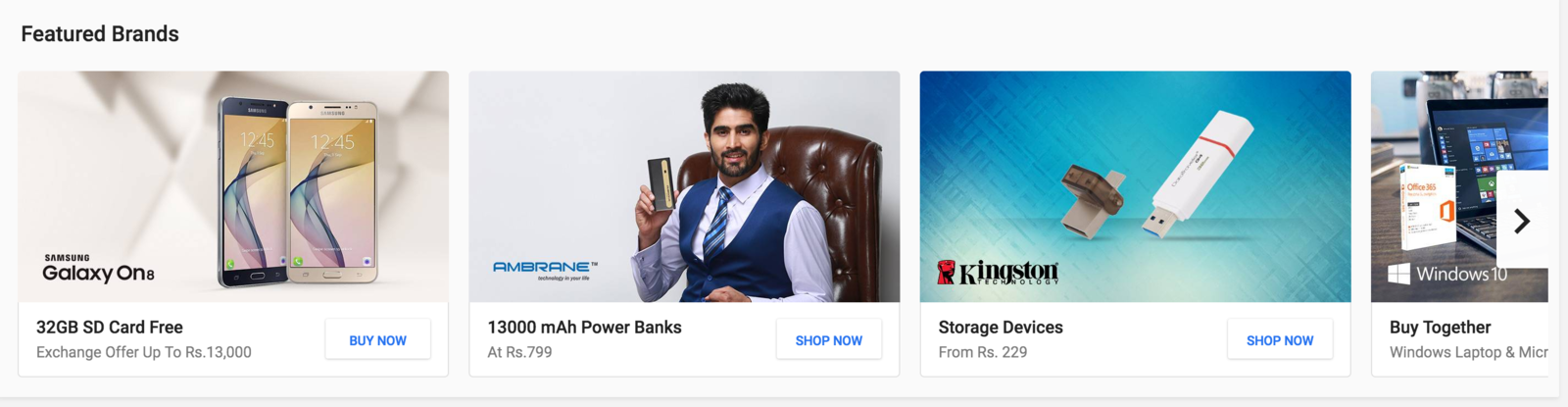
Task: Open the Storage Devices title link
Action: pyautogui.click(x=1001, y=328)
